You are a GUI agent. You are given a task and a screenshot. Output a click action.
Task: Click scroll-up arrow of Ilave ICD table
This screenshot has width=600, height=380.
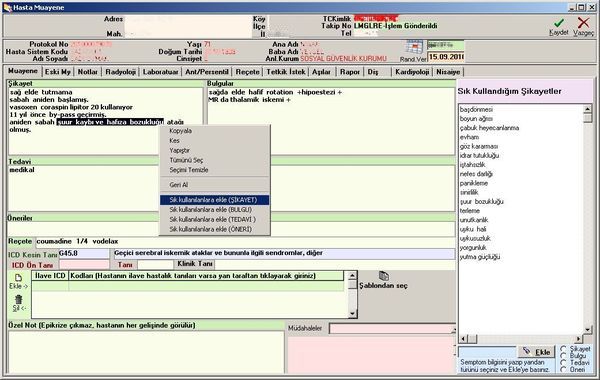(x=352, y=276)
